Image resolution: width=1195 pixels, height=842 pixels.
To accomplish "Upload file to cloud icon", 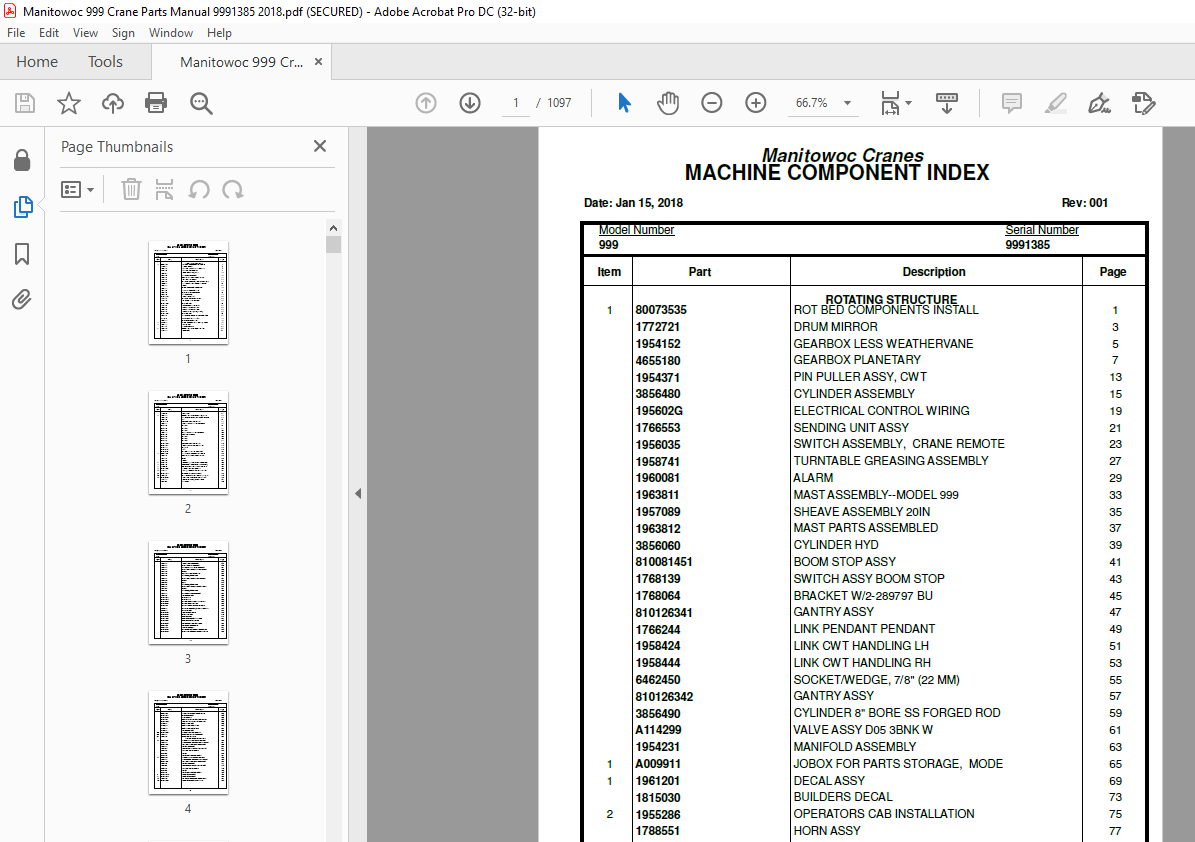I will pos(113,103).
